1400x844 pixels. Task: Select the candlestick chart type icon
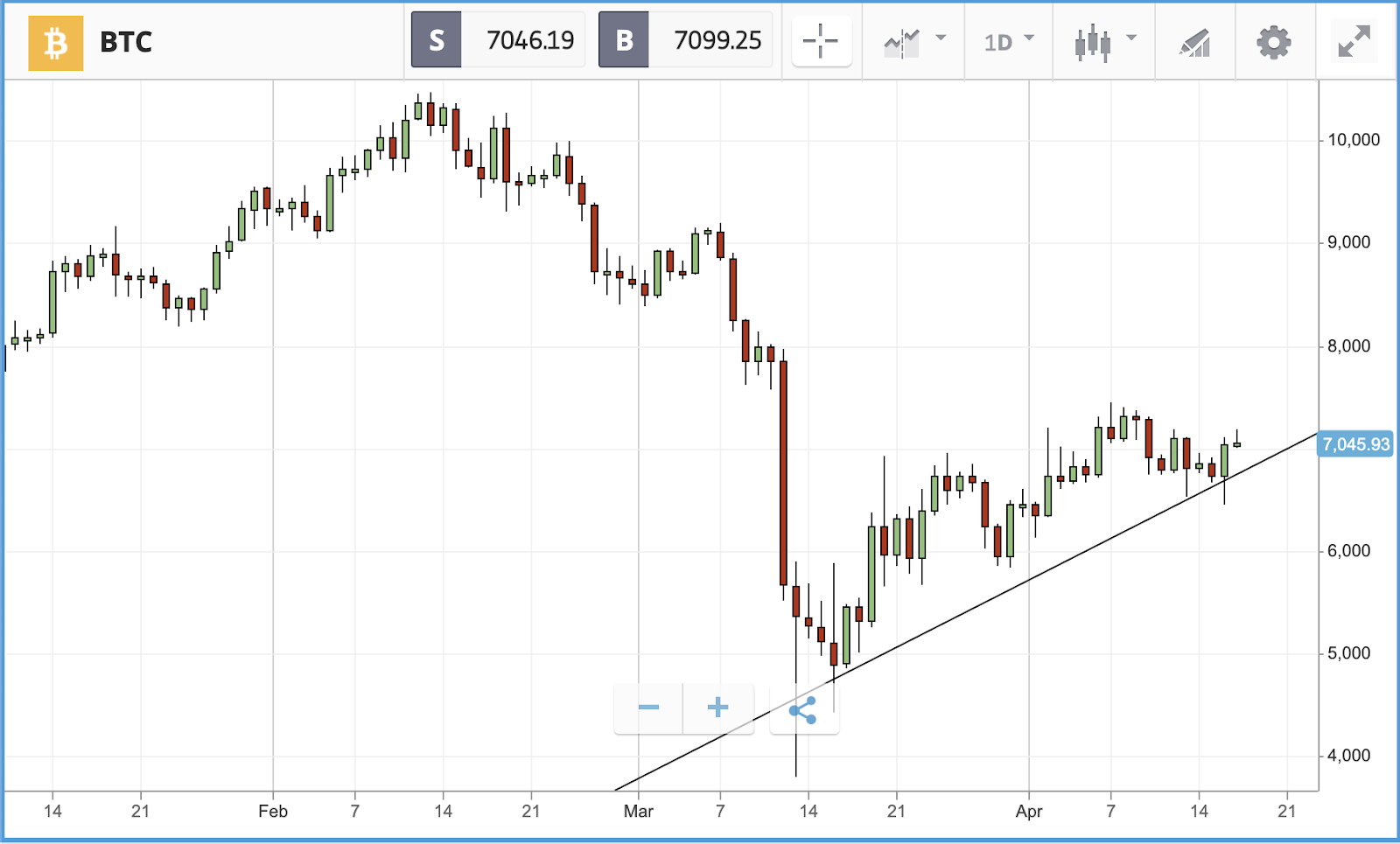1092,43
